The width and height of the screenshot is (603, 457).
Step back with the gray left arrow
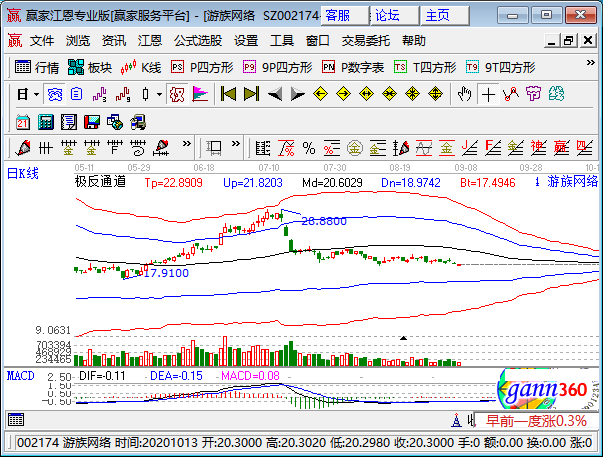point(275,94)
